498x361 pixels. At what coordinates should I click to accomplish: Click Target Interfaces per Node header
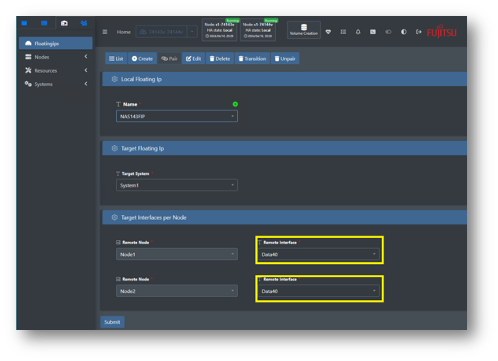[284, 217]
